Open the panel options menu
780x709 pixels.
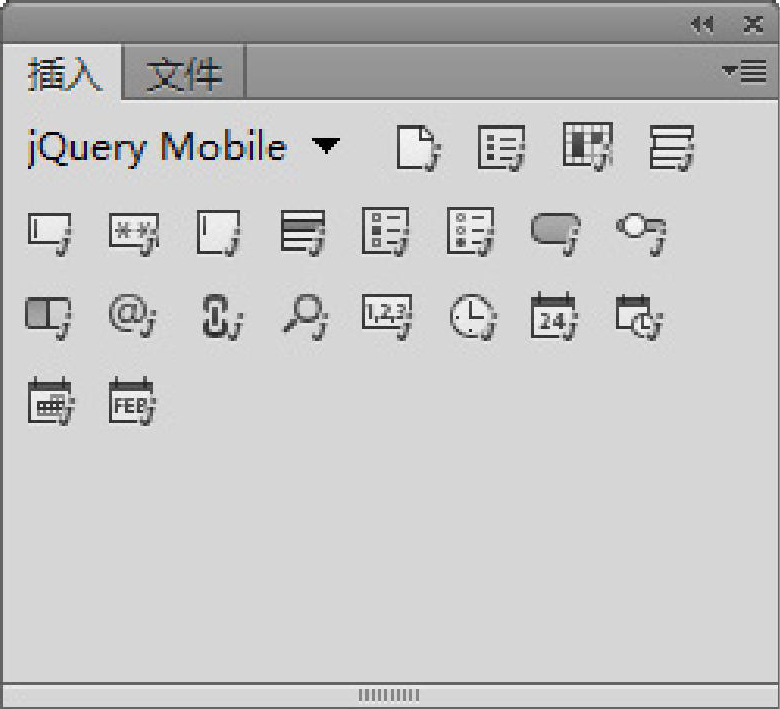coord(744,72)
